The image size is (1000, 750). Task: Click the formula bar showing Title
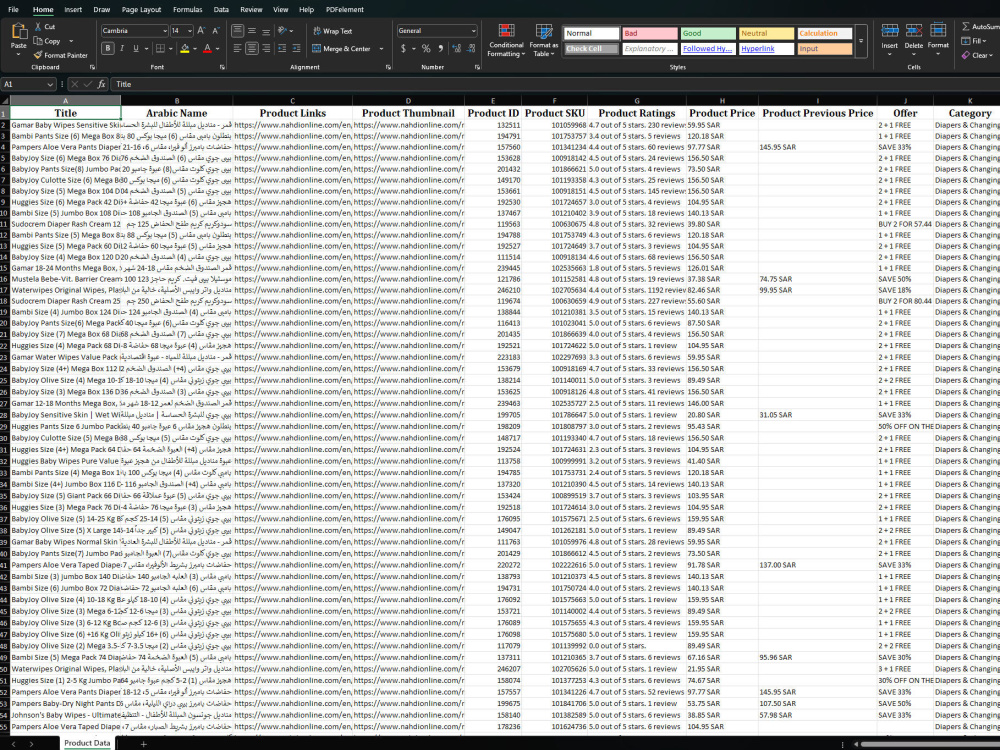555,84
